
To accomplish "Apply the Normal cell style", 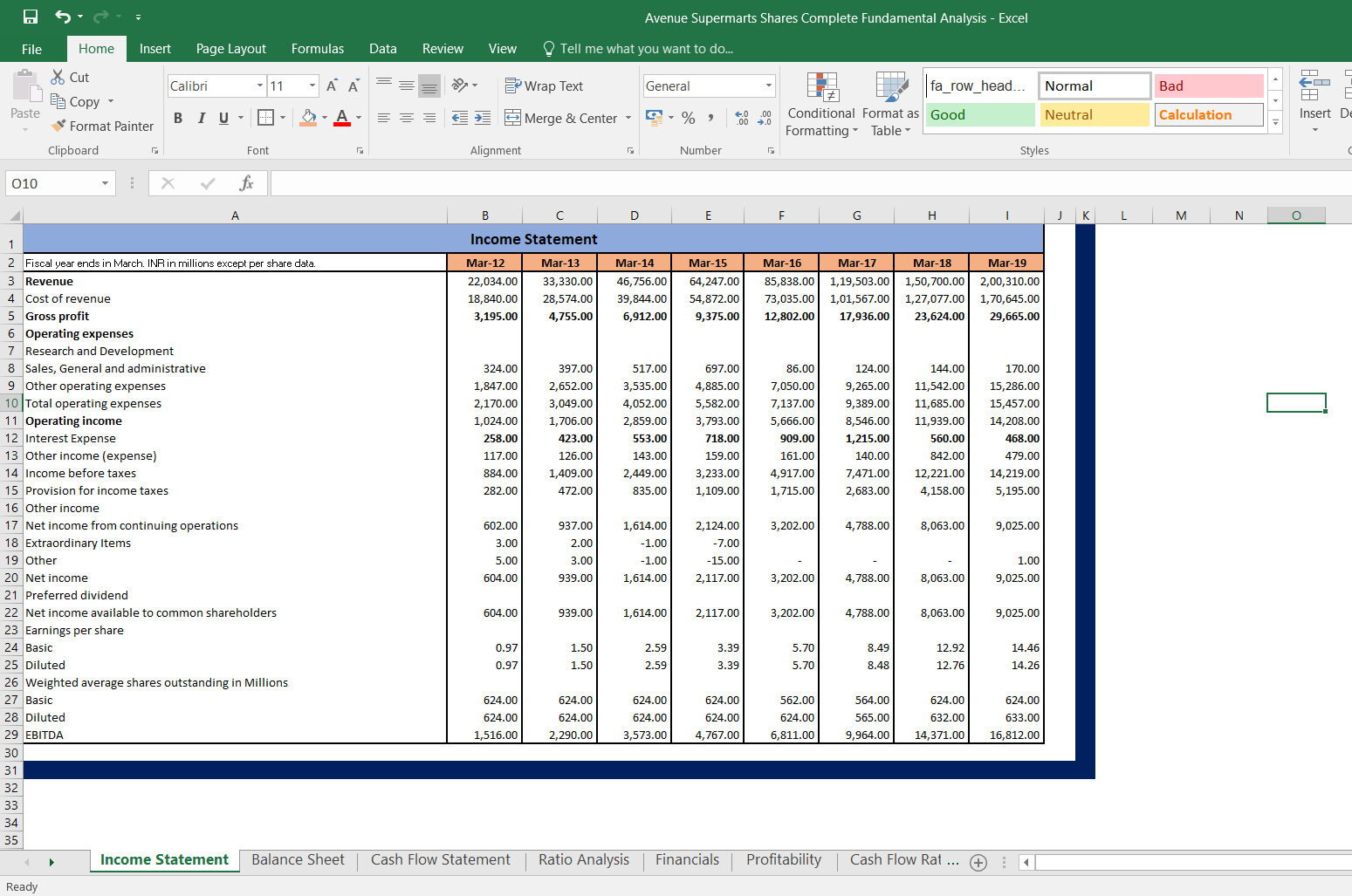I will 1095,85.
